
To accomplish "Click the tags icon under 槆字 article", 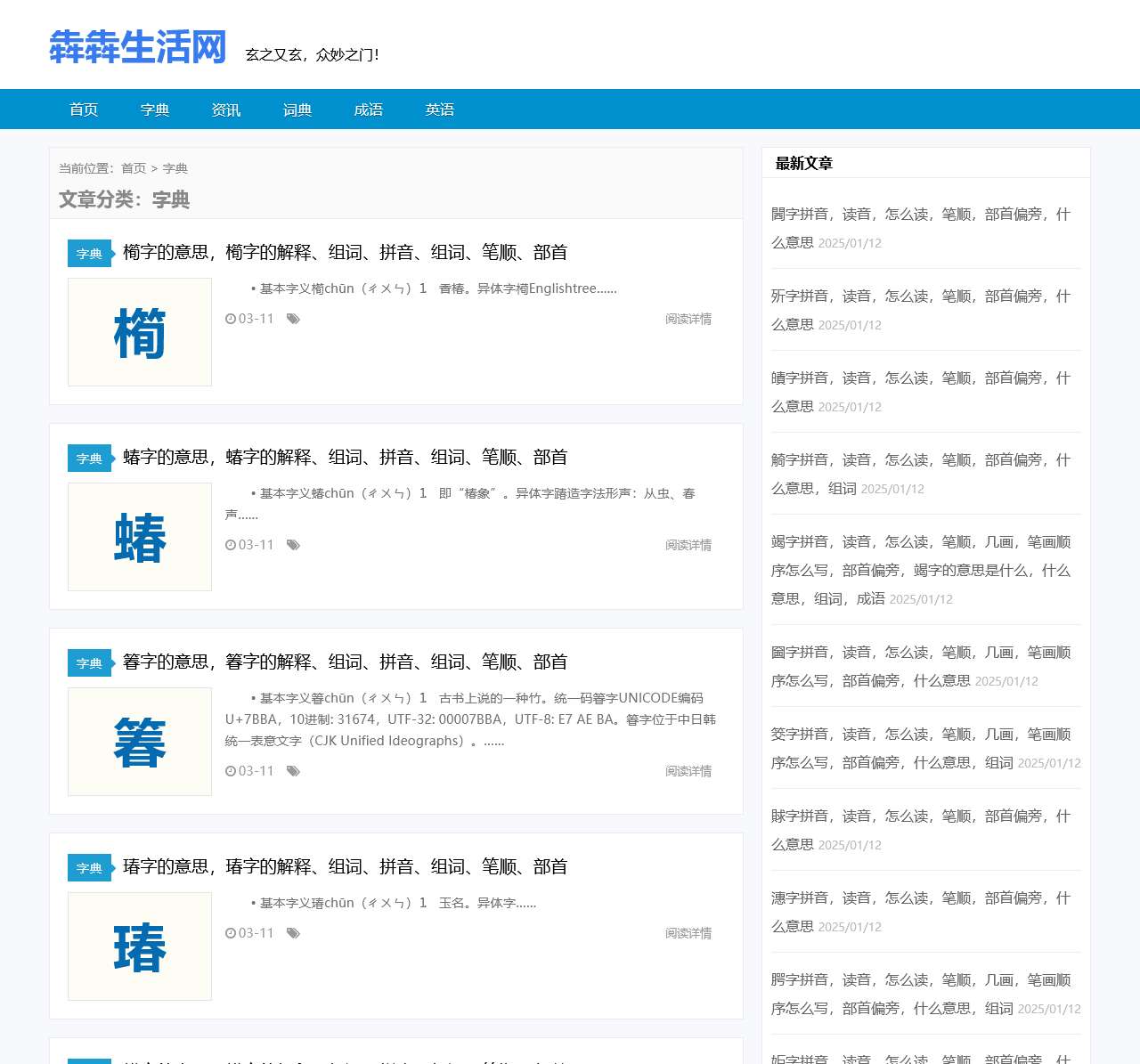I will click(x=293, y=319).
